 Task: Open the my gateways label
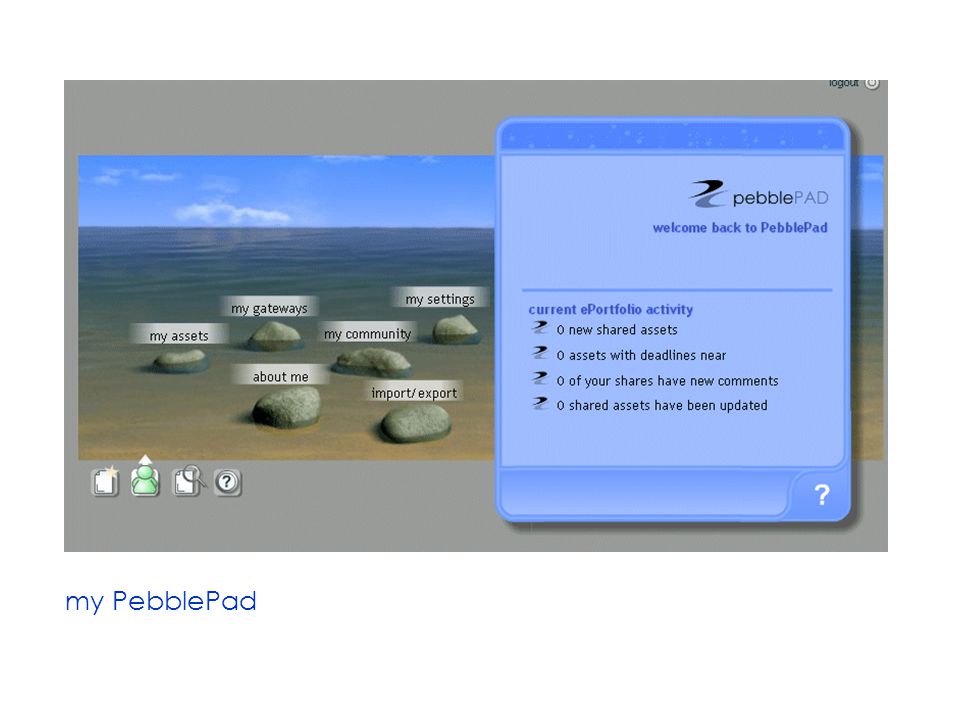(269, 308)
